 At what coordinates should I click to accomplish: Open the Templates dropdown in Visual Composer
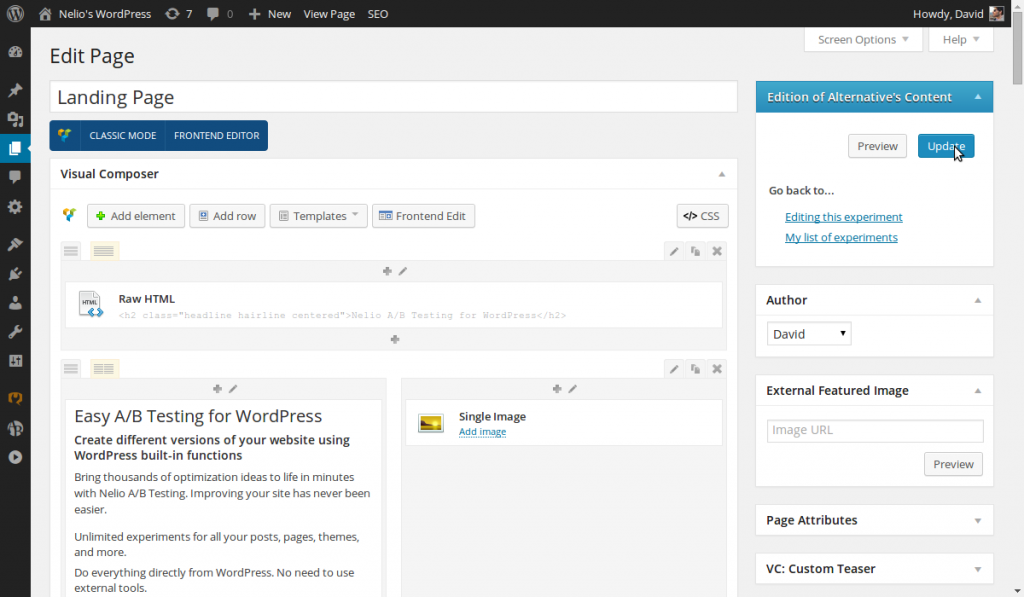[318, 215]
